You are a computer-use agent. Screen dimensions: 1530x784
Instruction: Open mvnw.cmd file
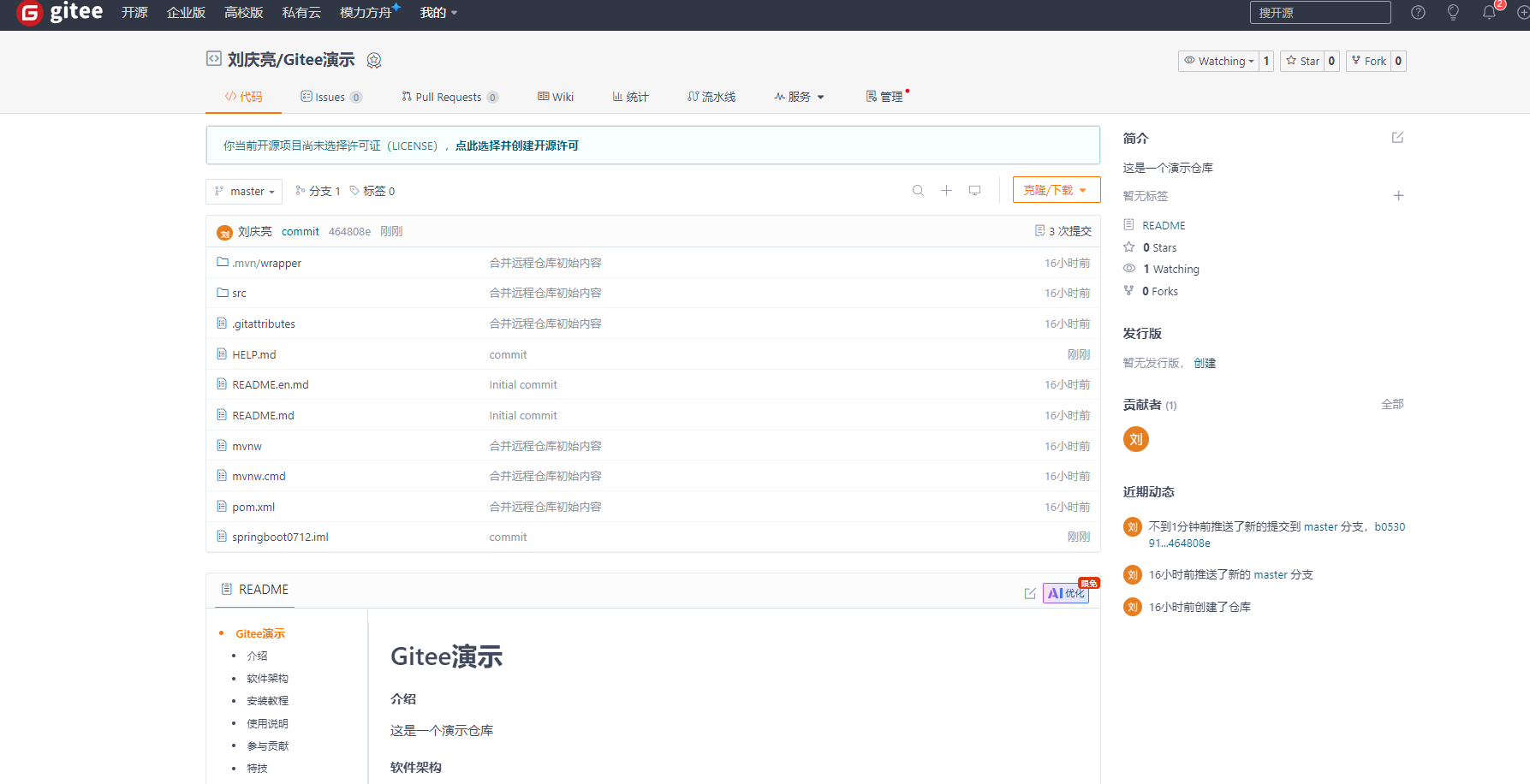tap(259, 476)
